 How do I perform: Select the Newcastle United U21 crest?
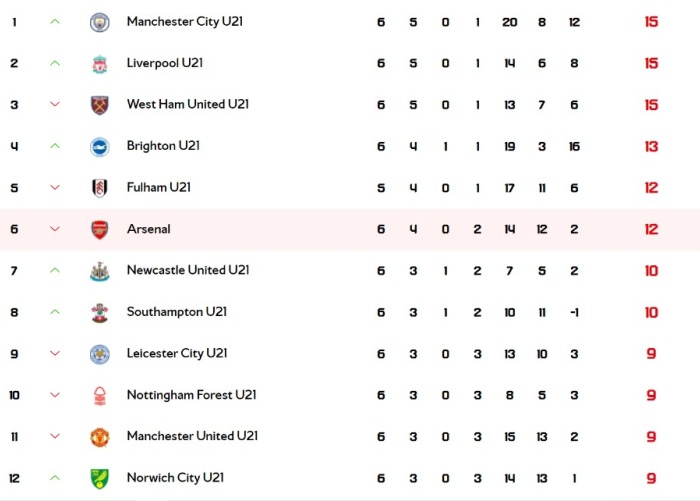click(100, 271)
